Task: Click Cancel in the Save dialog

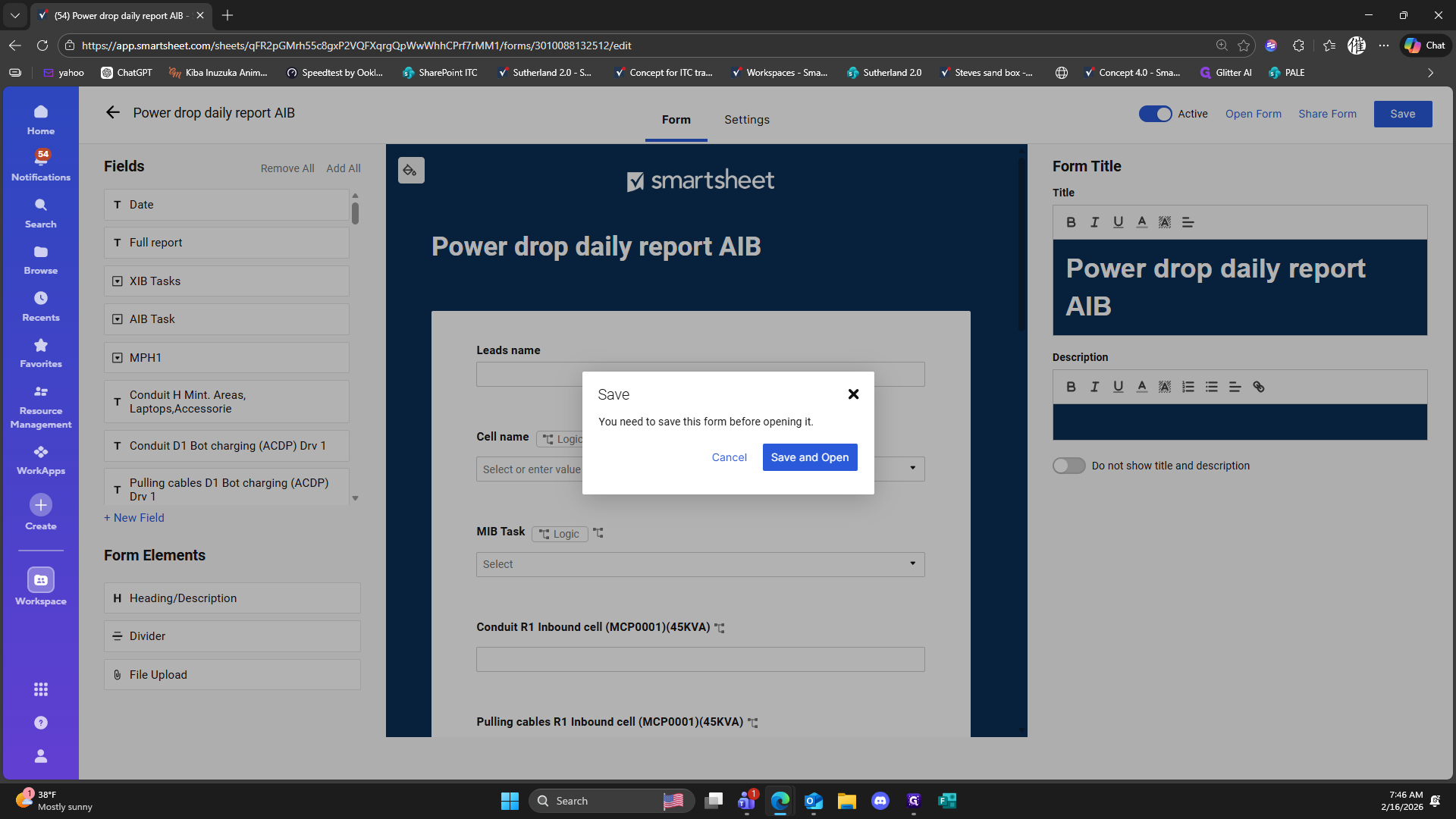Action: (729, 457)
